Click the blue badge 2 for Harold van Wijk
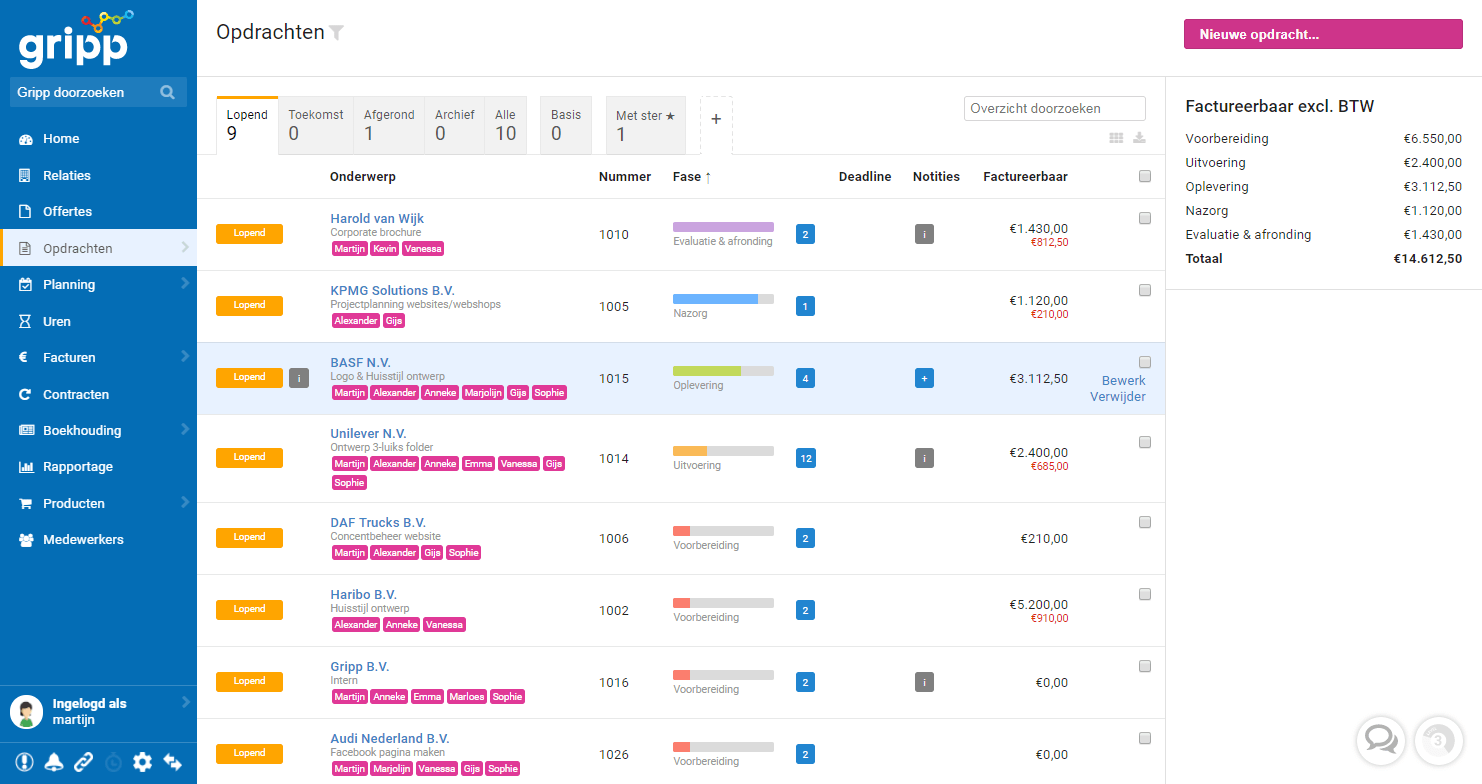This screenshot has height=784, width=1482. click(806, 234)
